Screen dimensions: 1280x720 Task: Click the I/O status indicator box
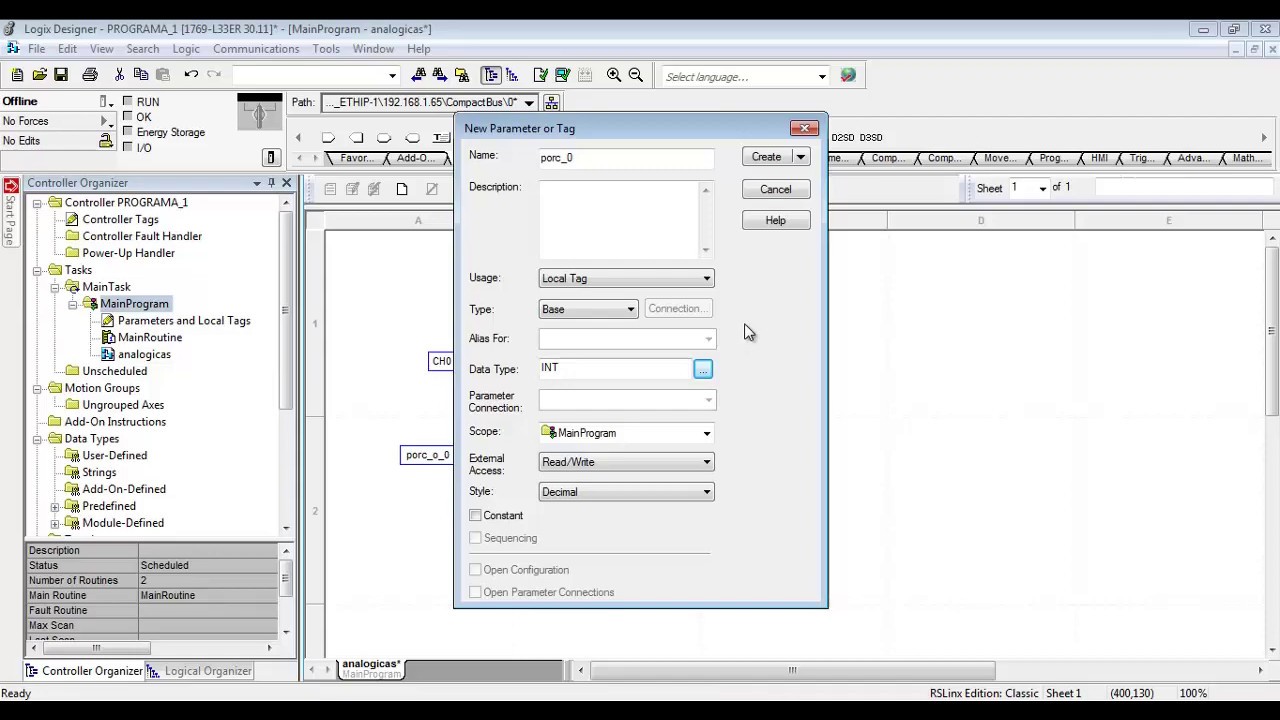tap(127, 147)
